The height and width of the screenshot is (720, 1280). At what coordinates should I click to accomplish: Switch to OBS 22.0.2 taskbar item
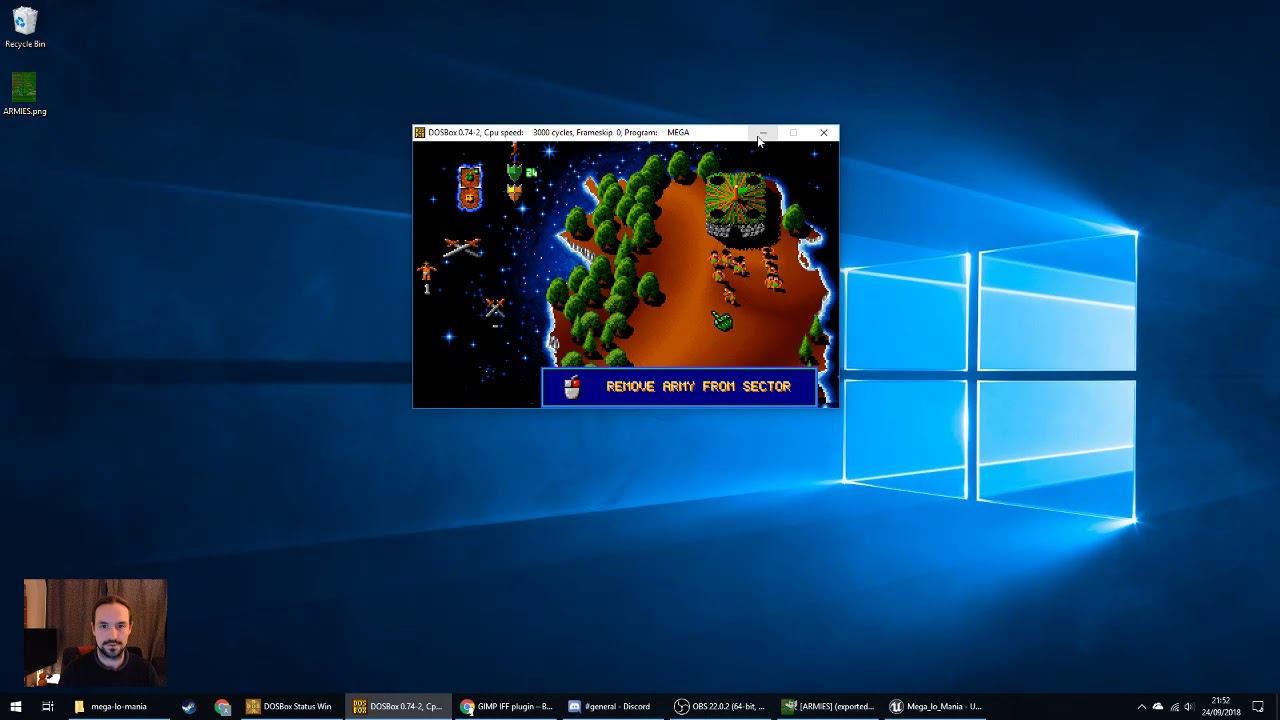[x=720, y=706]
